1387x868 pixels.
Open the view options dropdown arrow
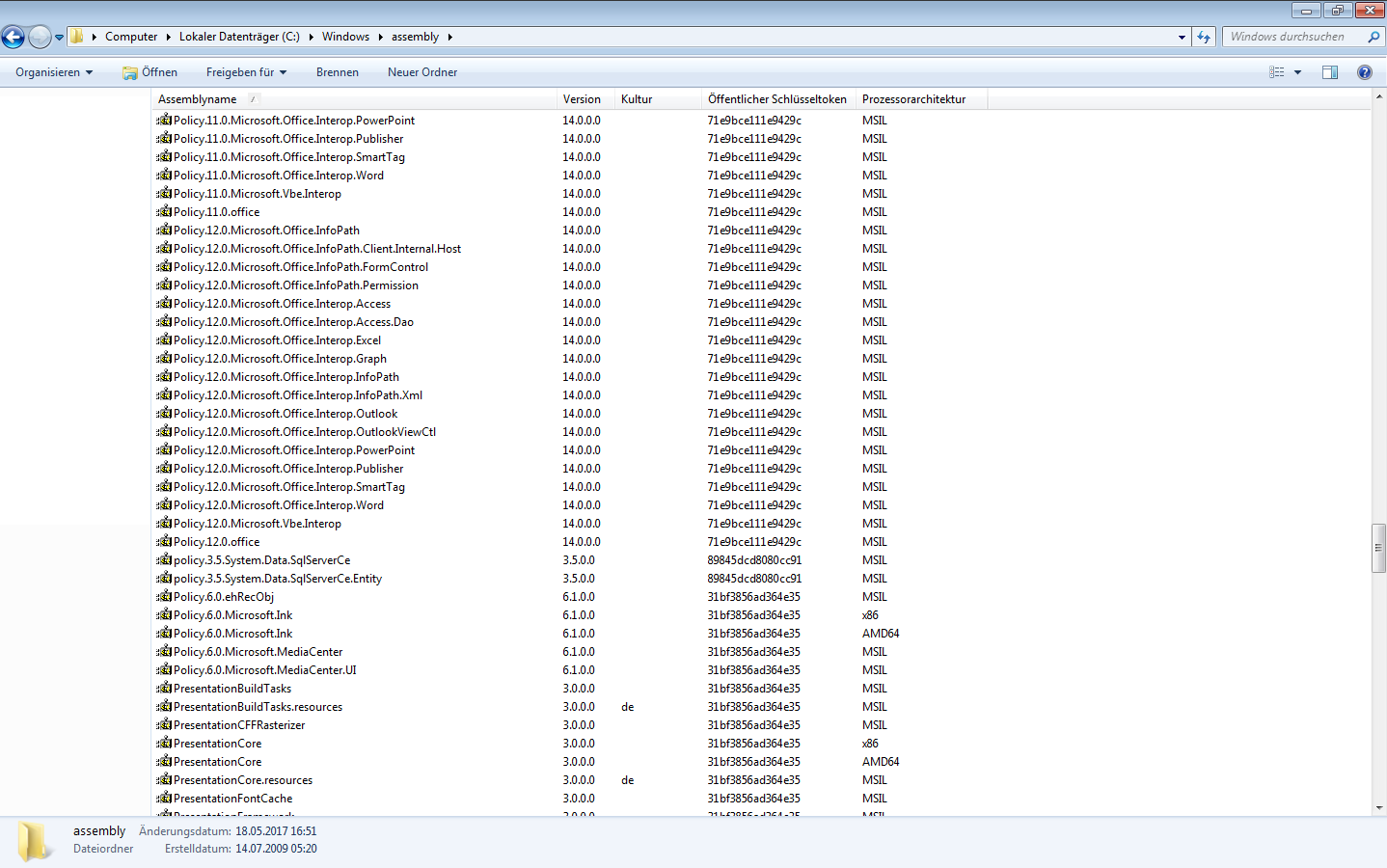click(1297, 72)
